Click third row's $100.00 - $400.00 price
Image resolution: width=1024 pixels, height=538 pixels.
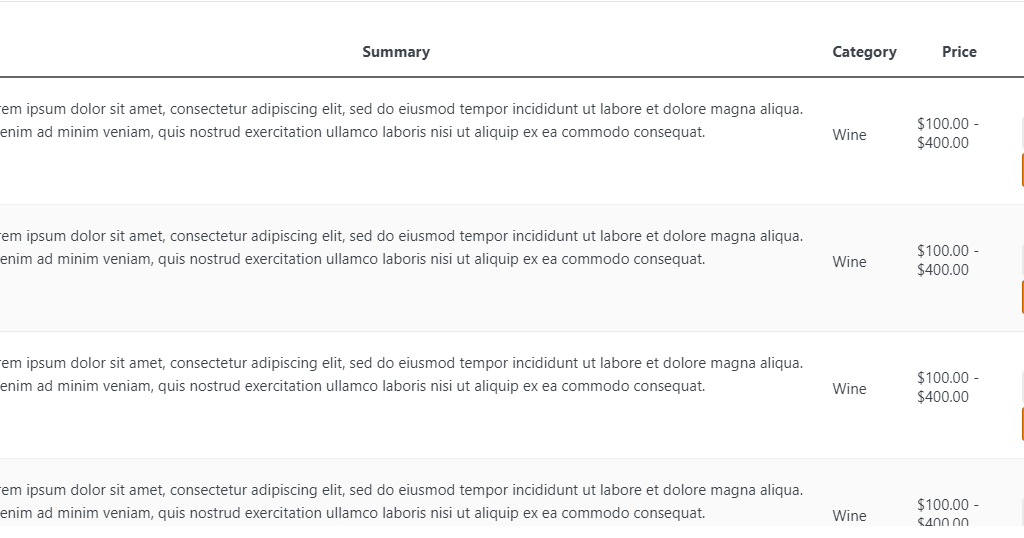click(x=948, y=387)
